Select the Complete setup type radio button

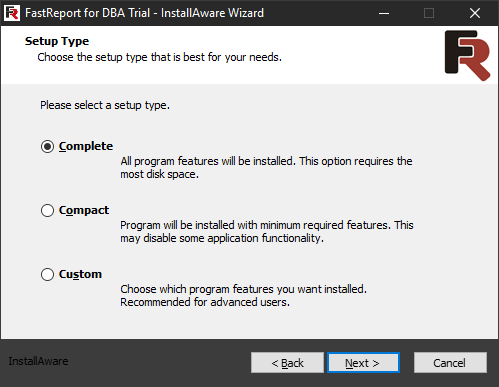(x=47, y=146)
